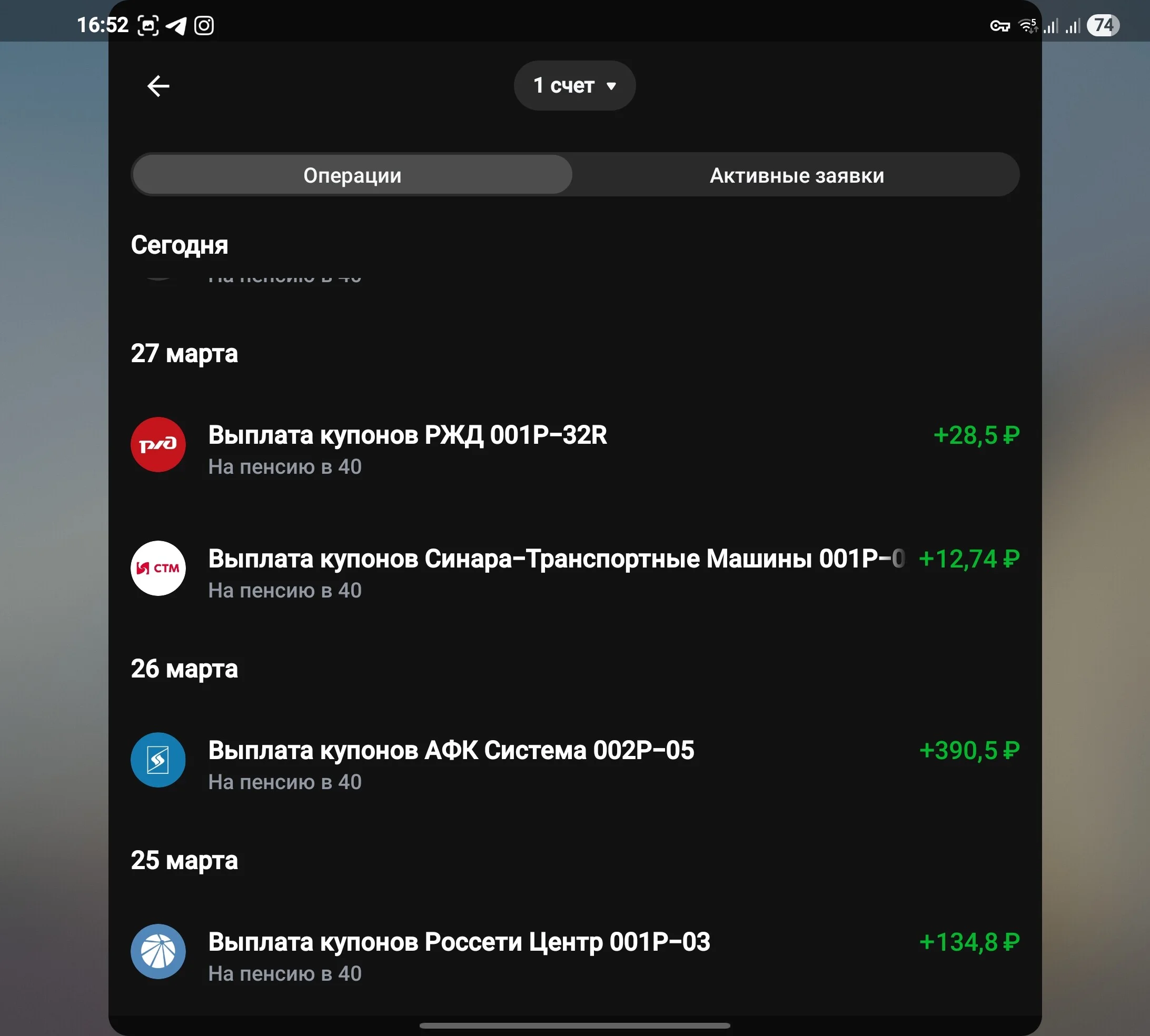This screenshot has height=1036, width=1150.
Task: Tap 'На пенсию в 40' under АФК Система
Action: 285,782
